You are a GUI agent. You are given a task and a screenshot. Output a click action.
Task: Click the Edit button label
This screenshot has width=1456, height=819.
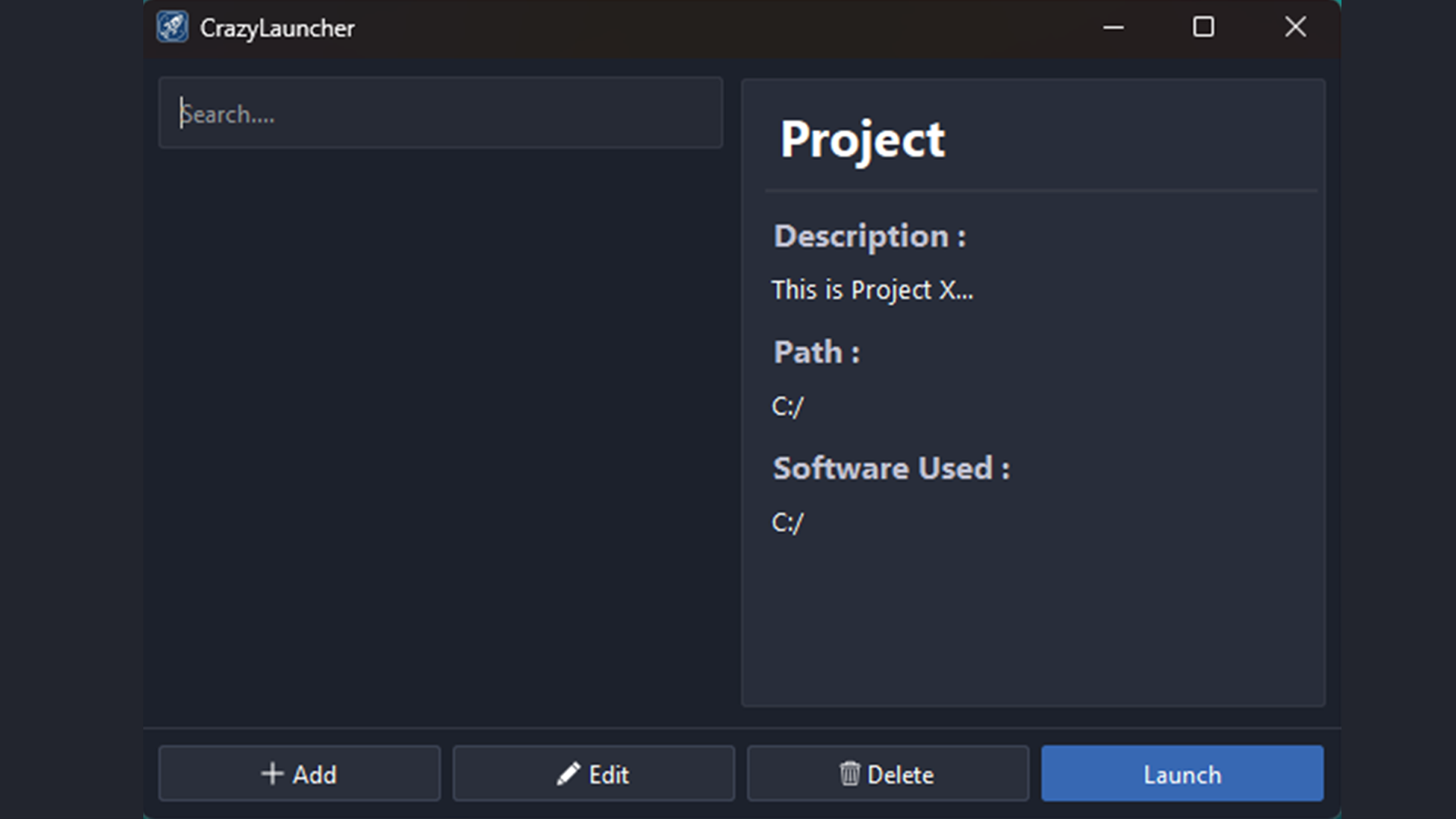pyautogui.click(x=609, y=775)
